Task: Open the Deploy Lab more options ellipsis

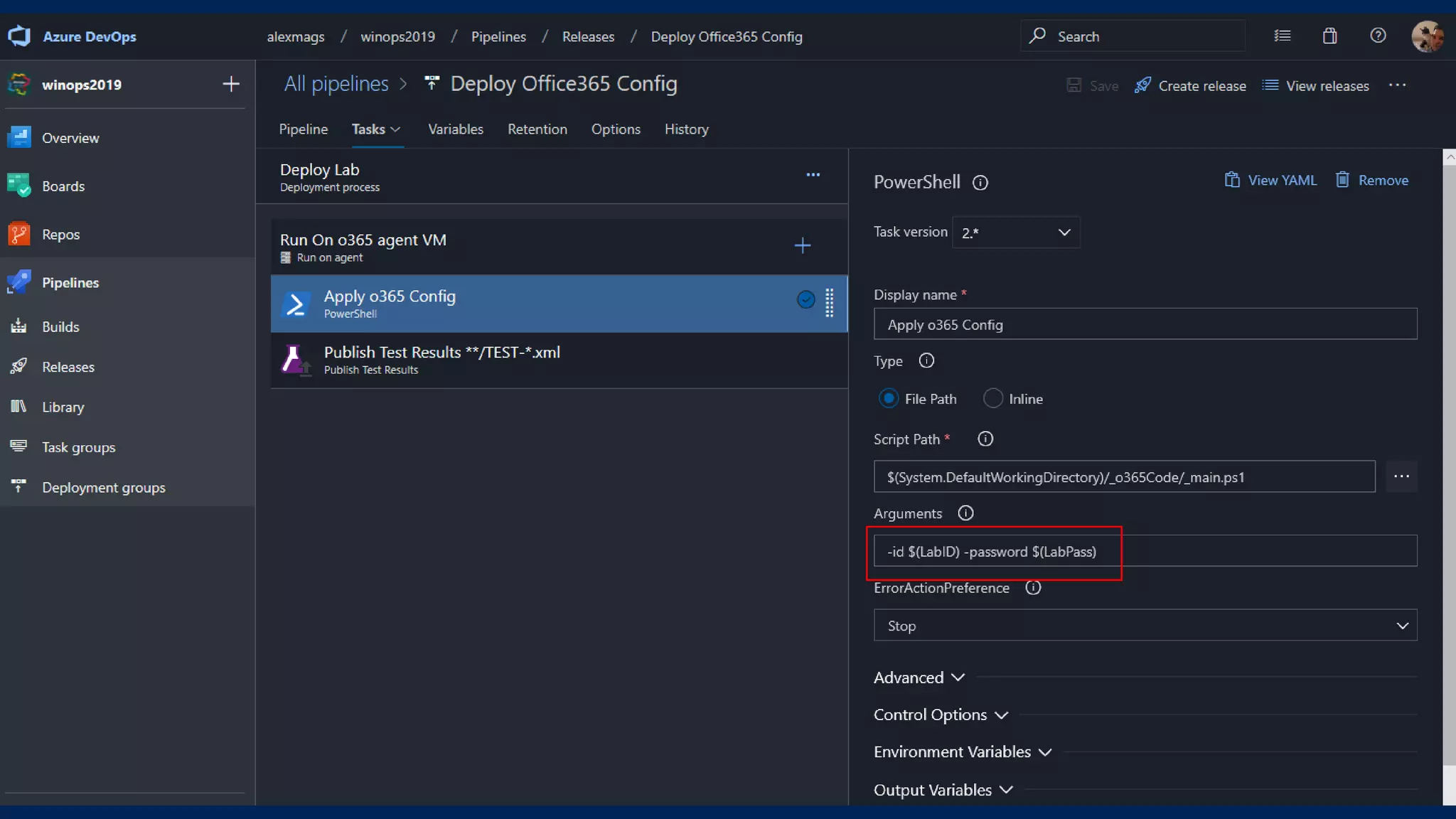Action: (x=813, y=175)
